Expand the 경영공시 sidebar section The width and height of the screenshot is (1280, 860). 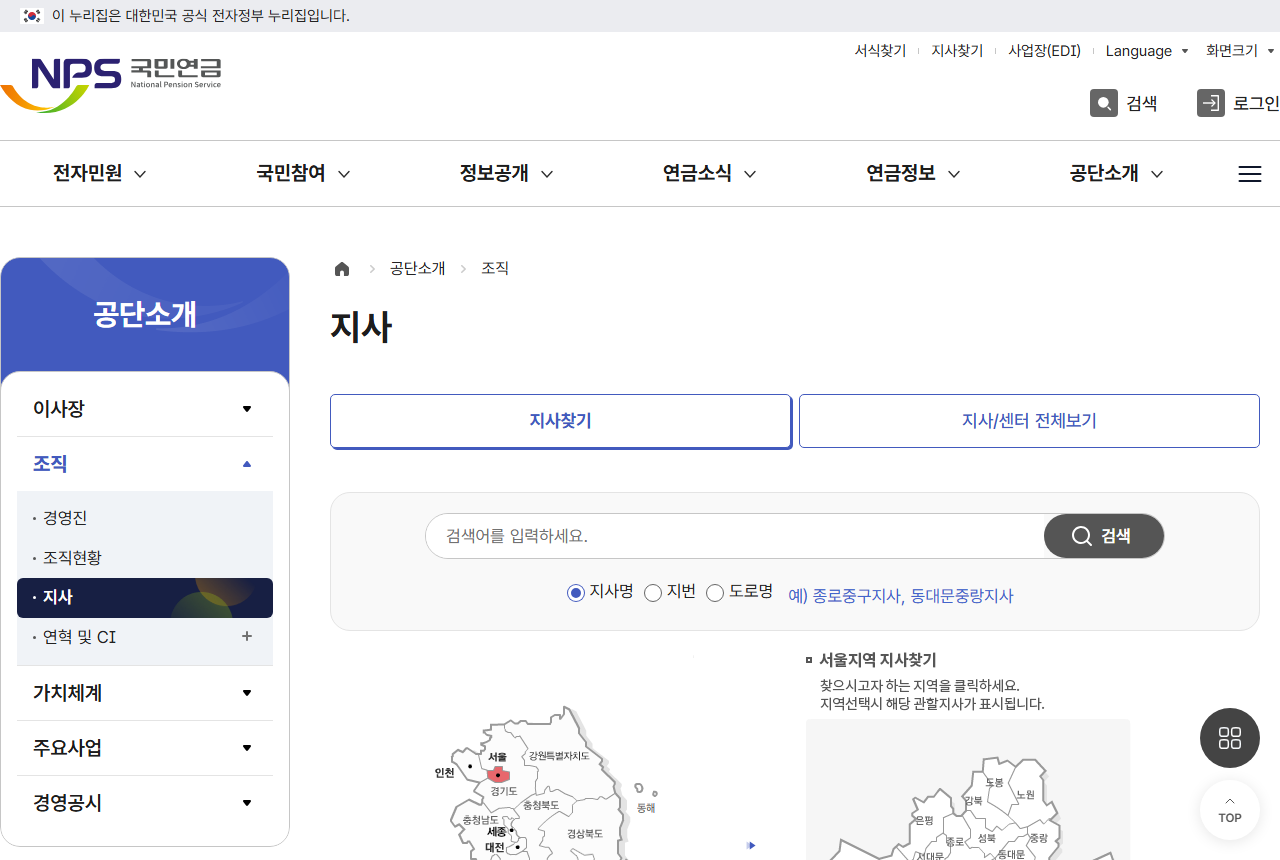[145, 803]
